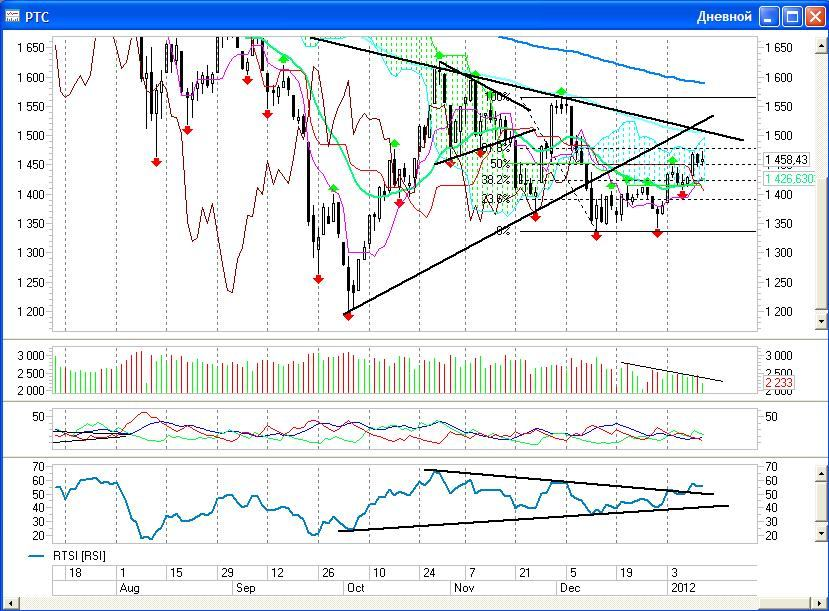829x611 pixels.
Task: Click the "Nov" month label on the time axis
Action: (x=464, y=588)
